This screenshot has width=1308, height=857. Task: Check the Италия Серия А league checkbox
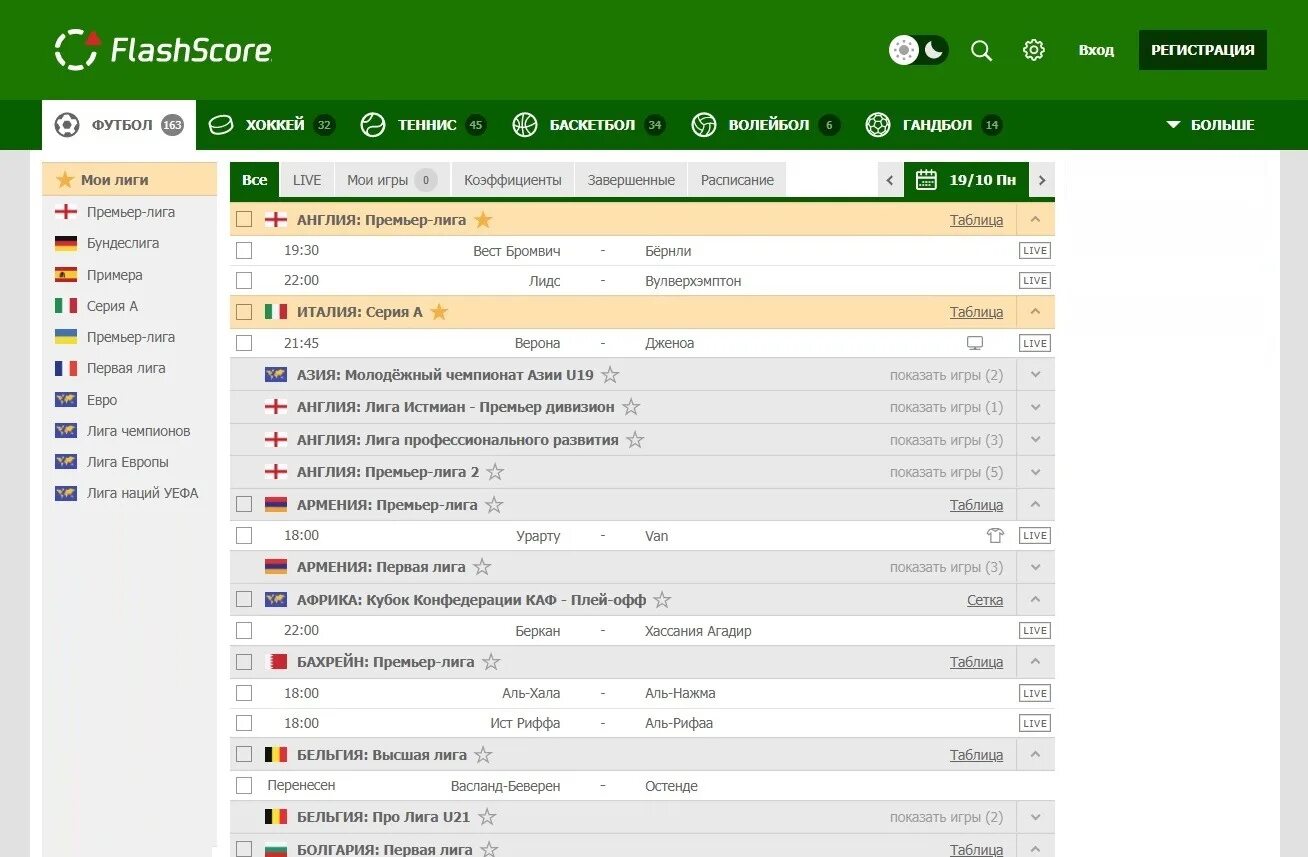(x=244, y=312)
